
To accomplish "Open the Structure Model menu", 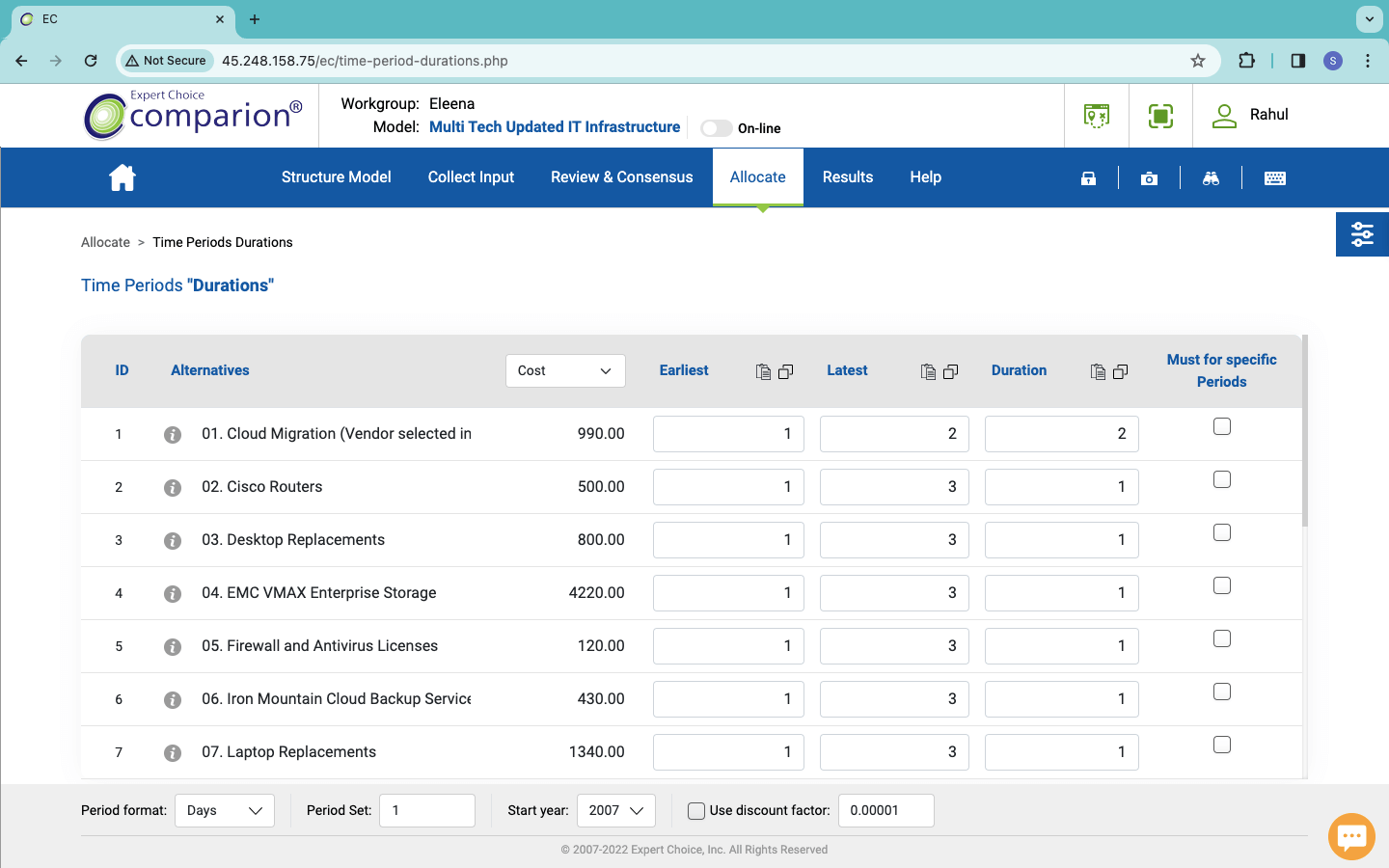I will 336,177.
